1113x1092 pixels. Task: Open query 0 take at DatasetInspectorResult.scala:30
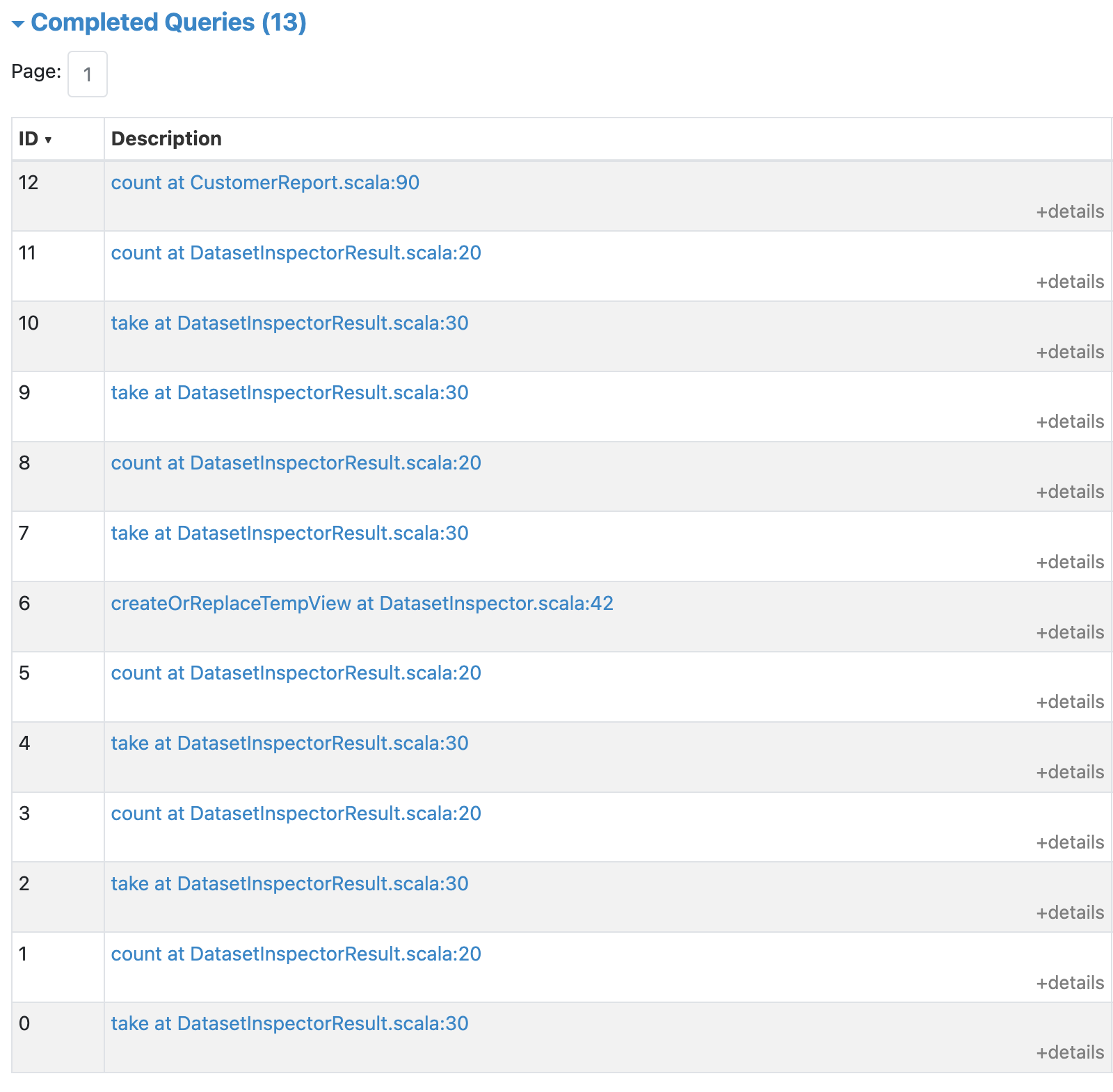tap(290, 1023)
